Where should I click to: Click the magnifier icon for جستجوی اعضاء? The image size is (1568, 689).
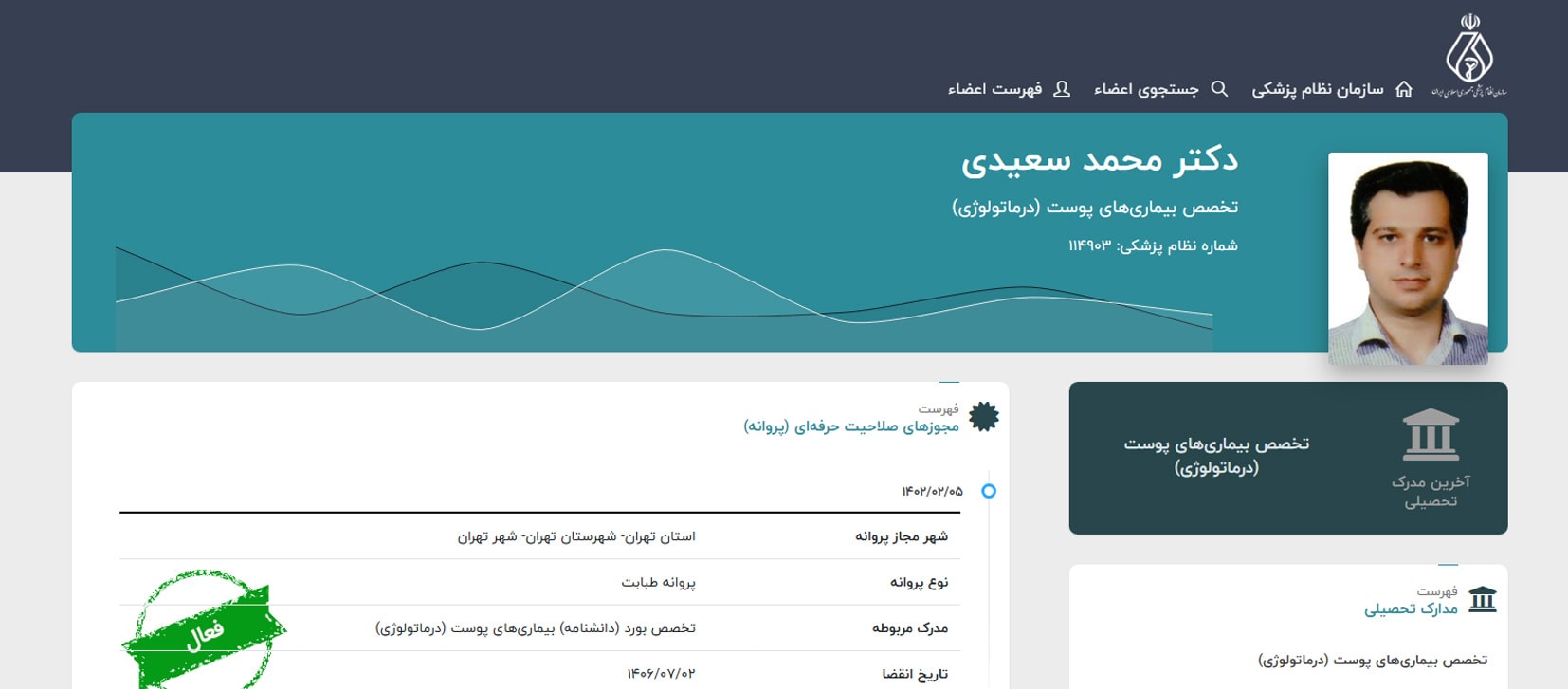pyautogui.click(x=1220, y=89)
